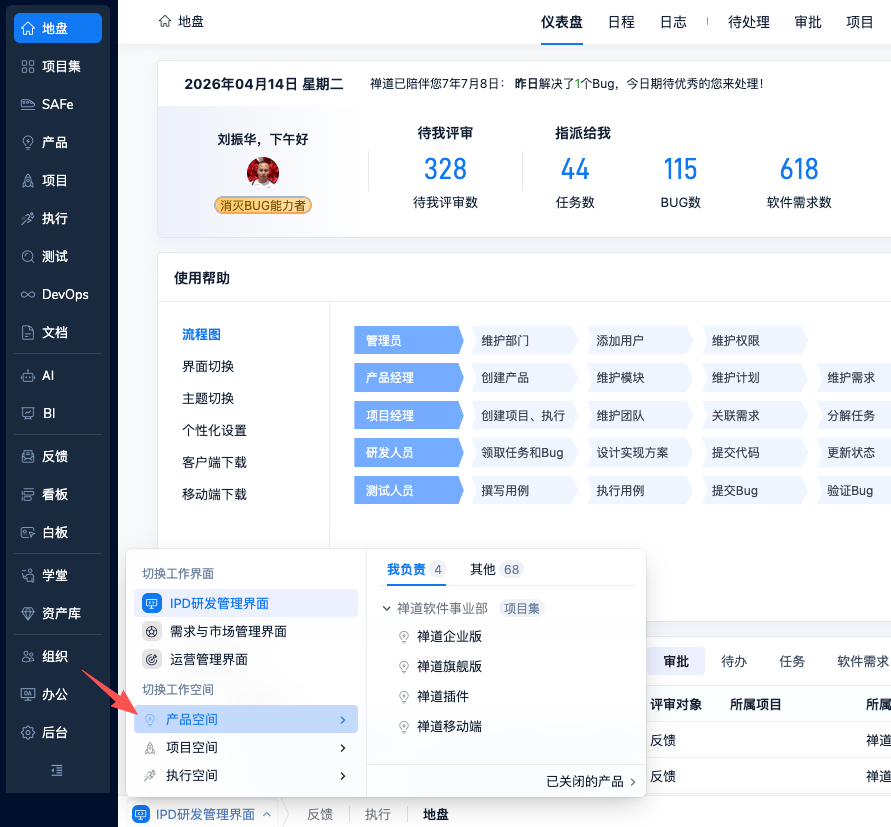The image size is (891, 827).
Task: Expand 项目空间 submenu
Action: point(246,747)
